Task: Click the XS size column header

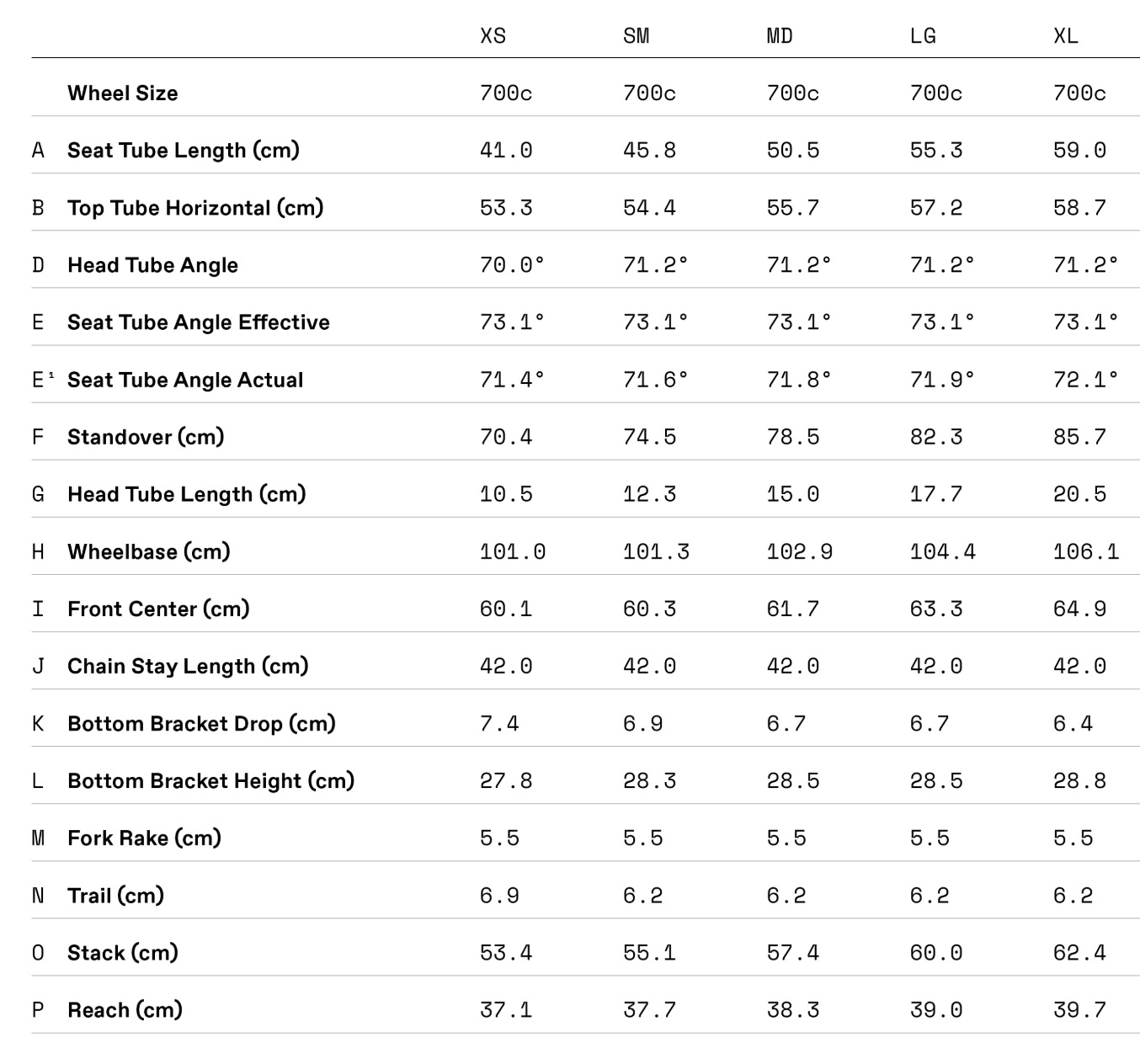Action: click(x=493, y=36)
